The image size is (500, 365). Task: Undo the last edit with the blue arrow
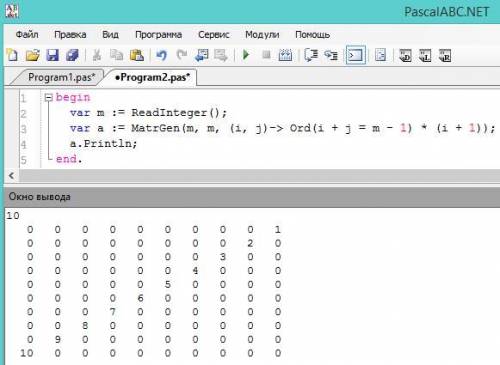tap(162, 55)
